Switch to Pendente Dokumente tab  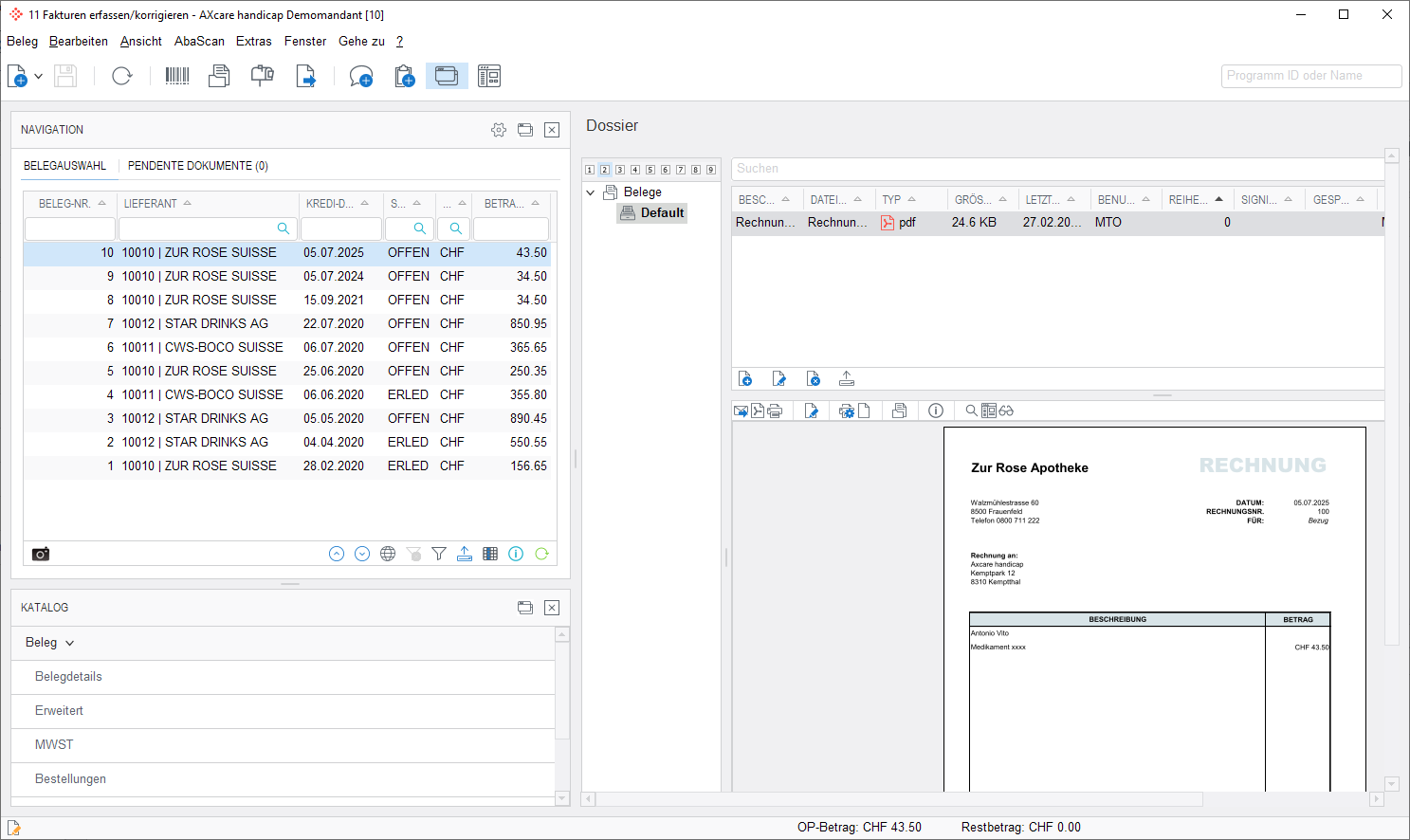pos(197,166)
